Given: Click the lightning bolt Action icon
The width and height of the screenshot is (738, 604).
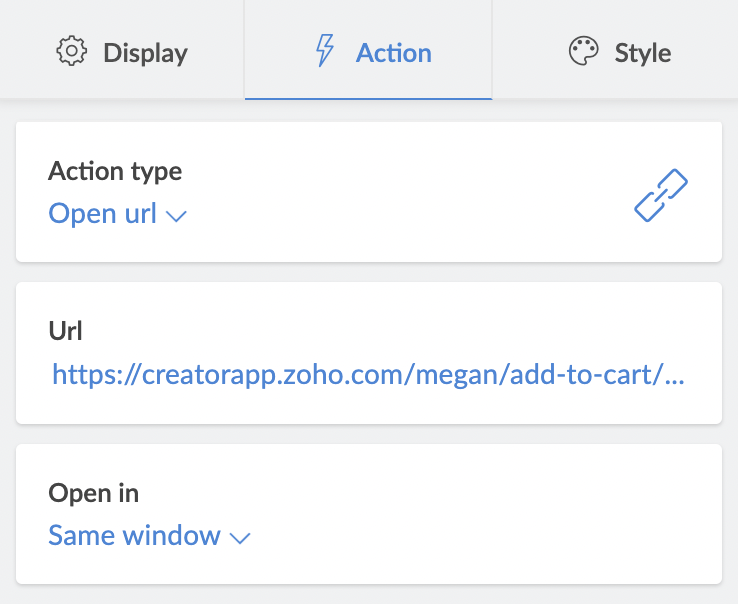Looking at the screenshot, I should (x=325, y=50).
